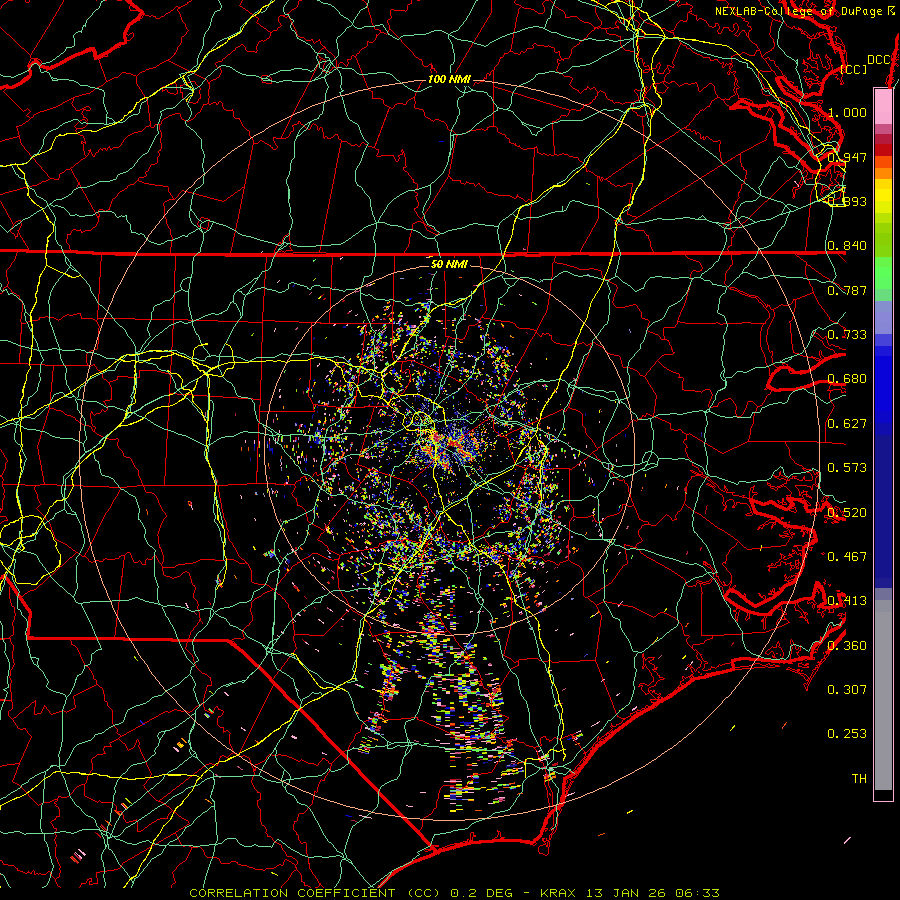Click the 0.893 scale value

(847, 201)
